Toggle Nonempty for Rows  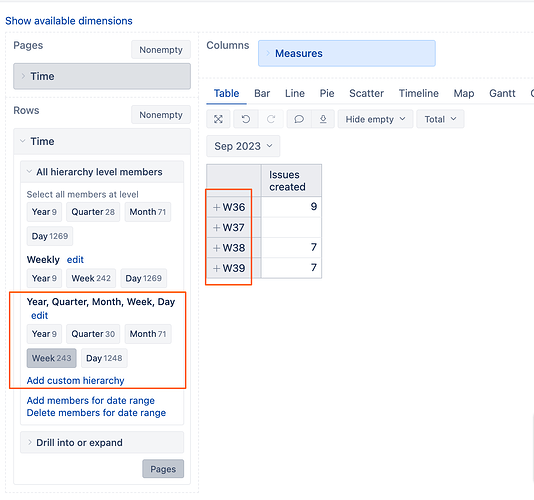click(x=161, y=115)
